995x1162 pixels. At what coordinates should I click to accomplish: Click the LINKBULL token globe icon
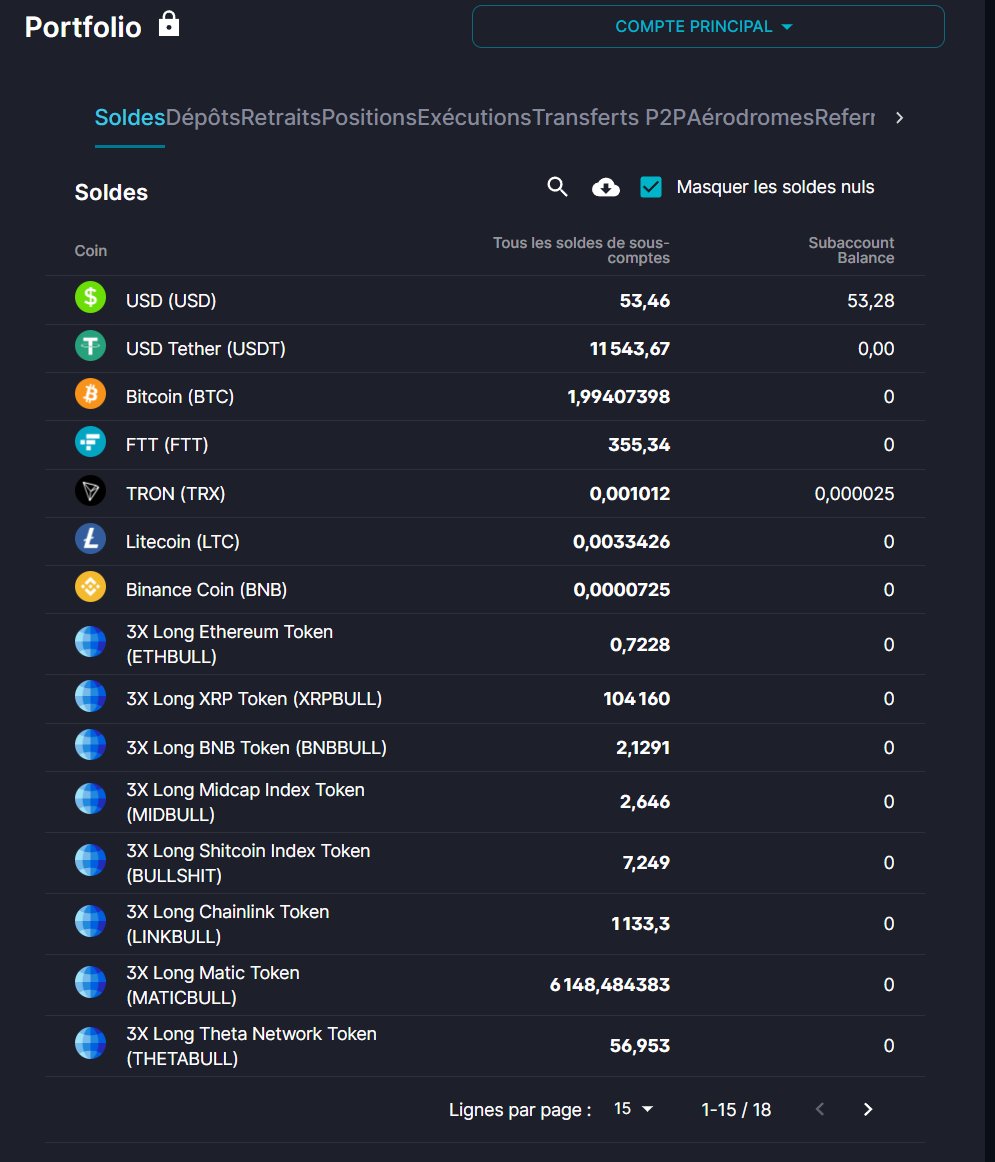[x=90, y=921]
